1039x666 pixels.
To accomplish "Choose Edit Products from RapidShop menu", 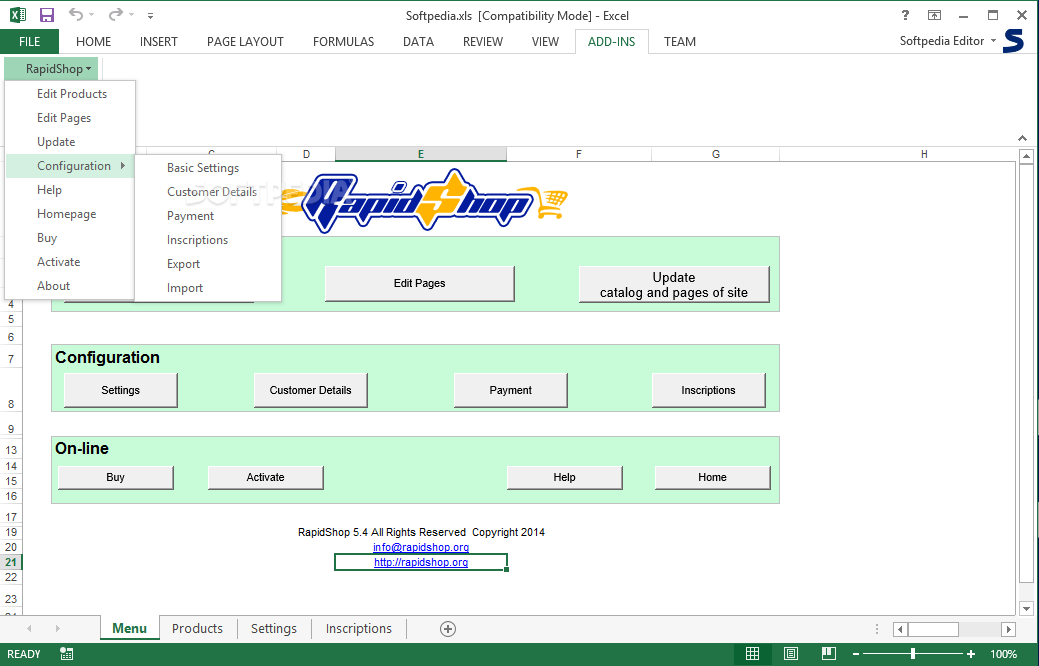I will click(x=72, y=94).
